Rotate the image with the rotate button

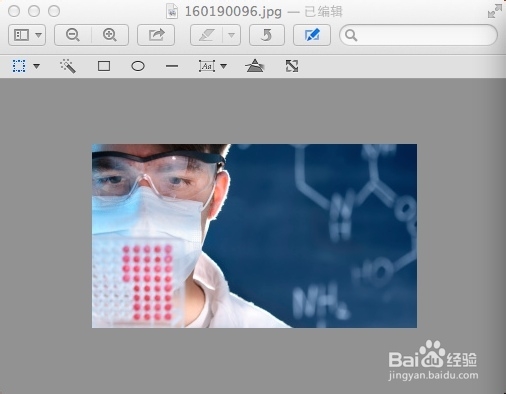coord(267,35)
